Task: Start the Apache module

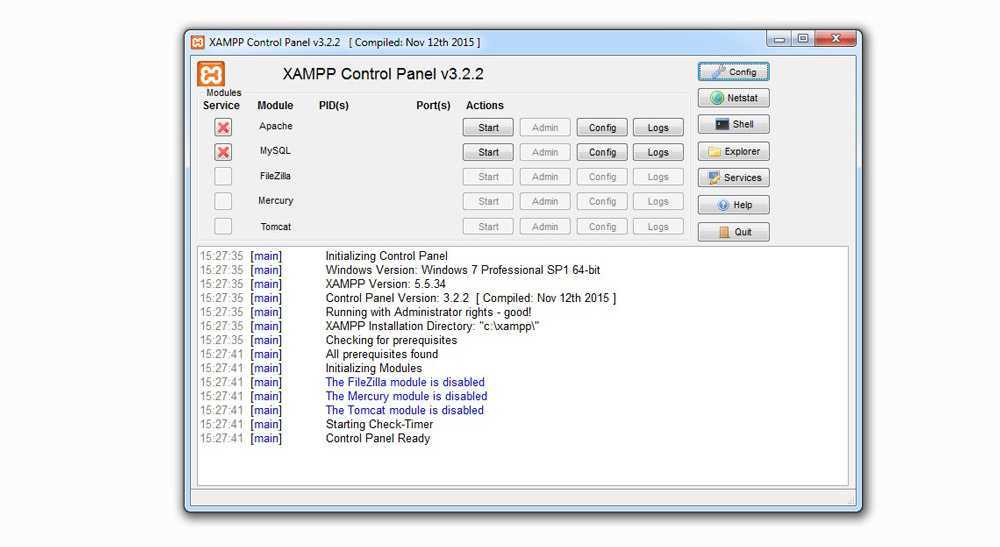Action: pyautogui.click(x=488, y=128)
